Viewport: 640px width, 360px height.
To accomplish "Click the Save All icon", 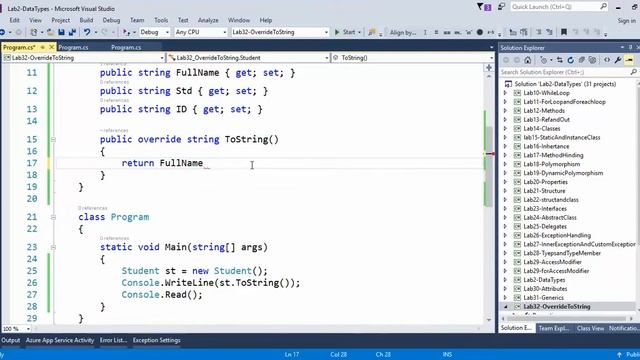I will 72,32.
